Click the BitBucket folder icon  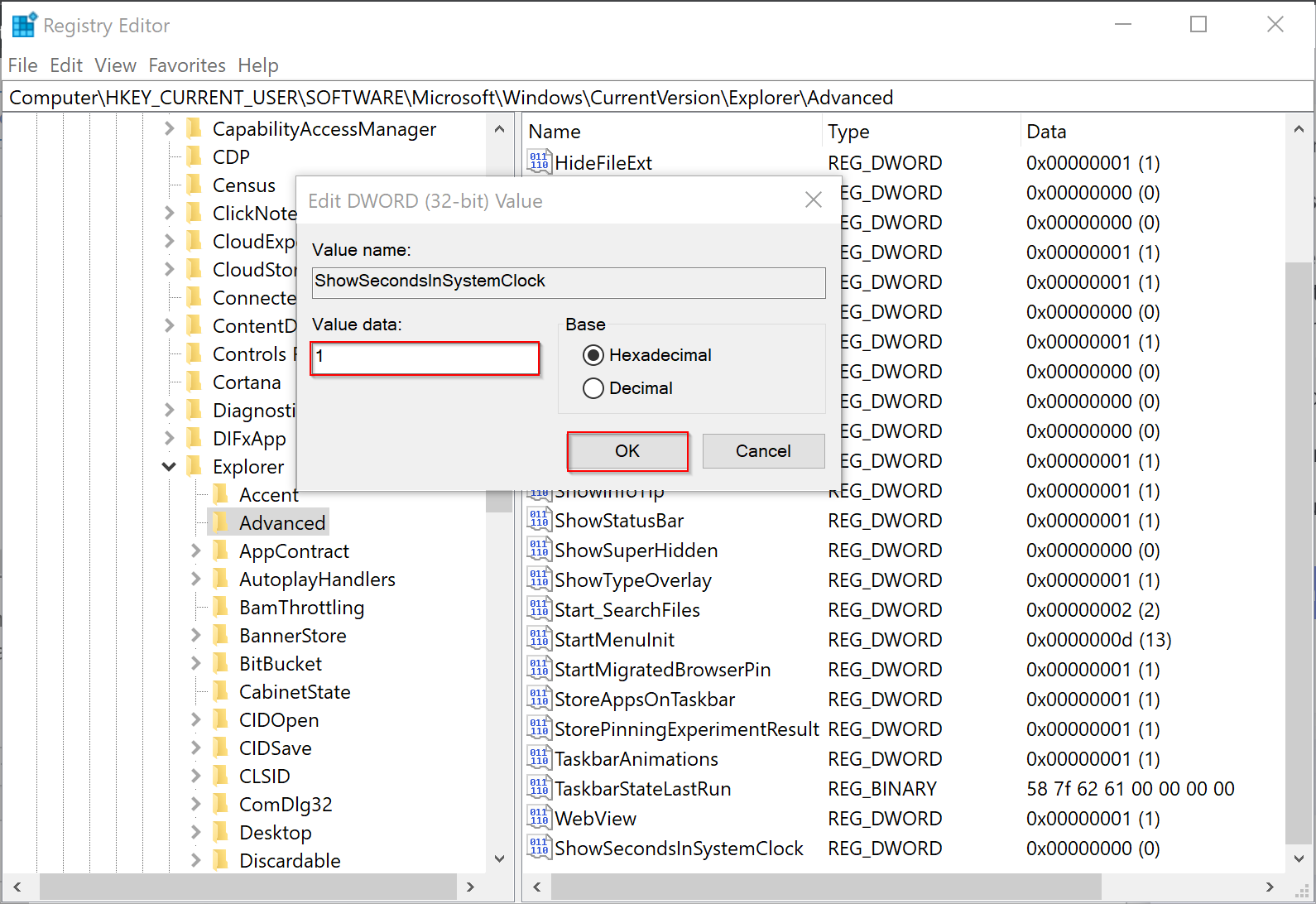click(x=221, y=663)
